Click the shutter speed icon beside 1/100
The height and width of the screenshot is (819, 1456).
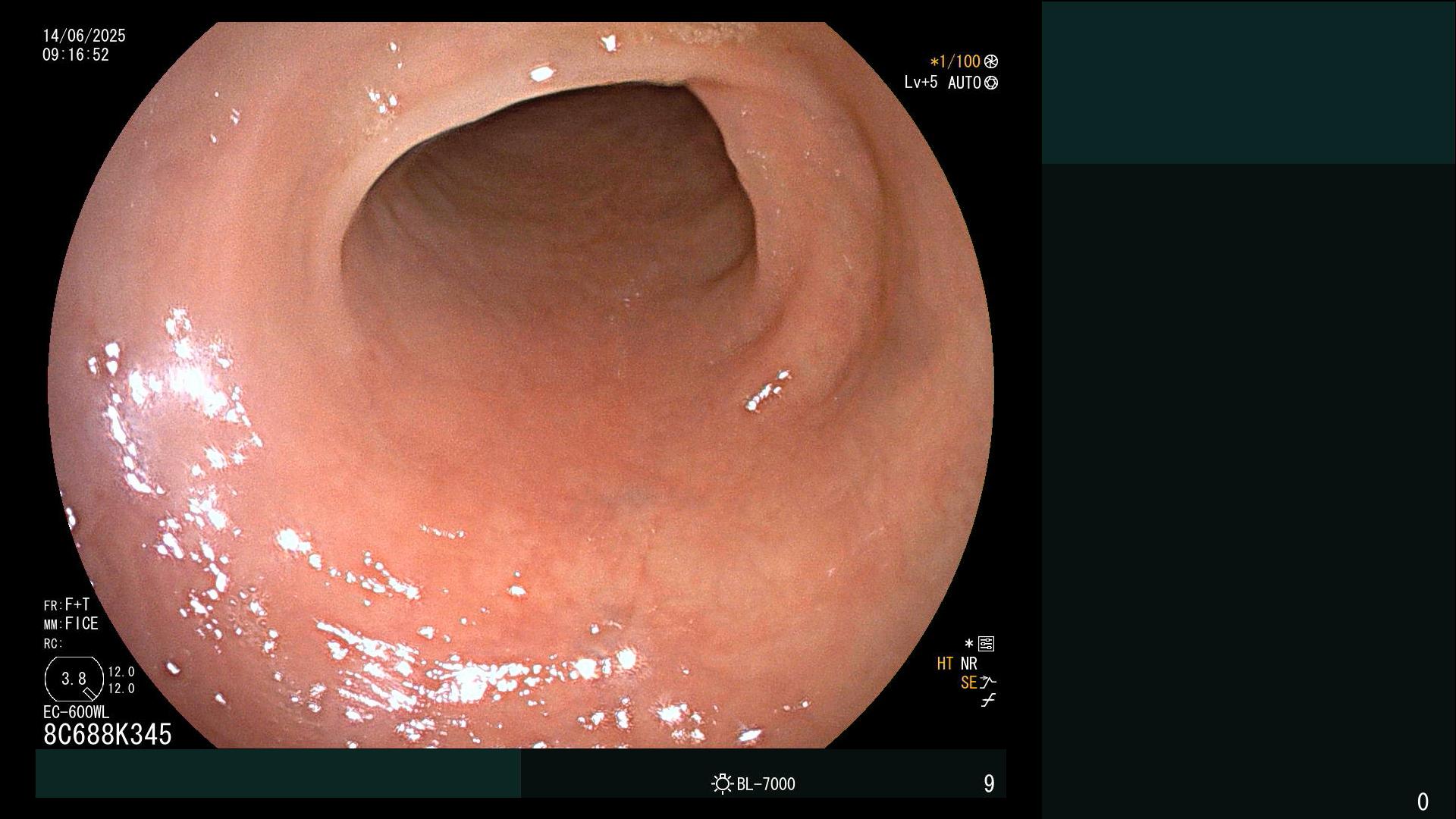991,61
